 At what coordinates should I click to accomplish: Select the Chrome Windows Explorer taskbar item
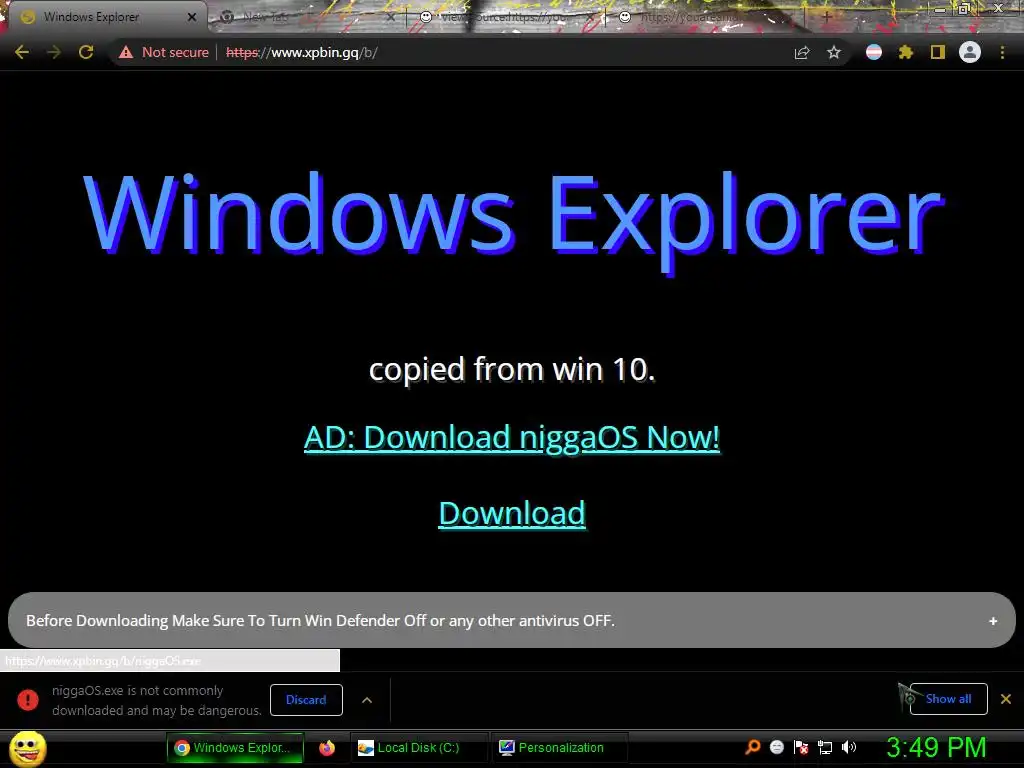tap(235, 748)
